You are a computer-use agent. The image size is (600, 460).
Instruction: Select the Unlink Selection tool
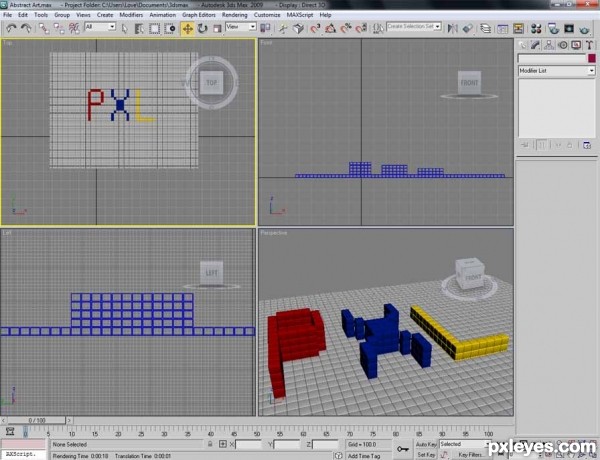click(59, 28)
